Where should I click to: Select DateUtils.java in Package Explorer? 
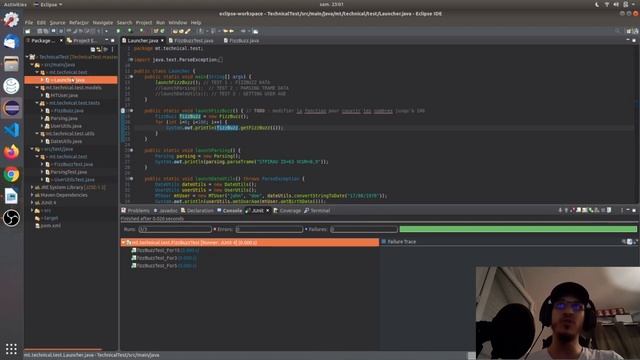66,141
